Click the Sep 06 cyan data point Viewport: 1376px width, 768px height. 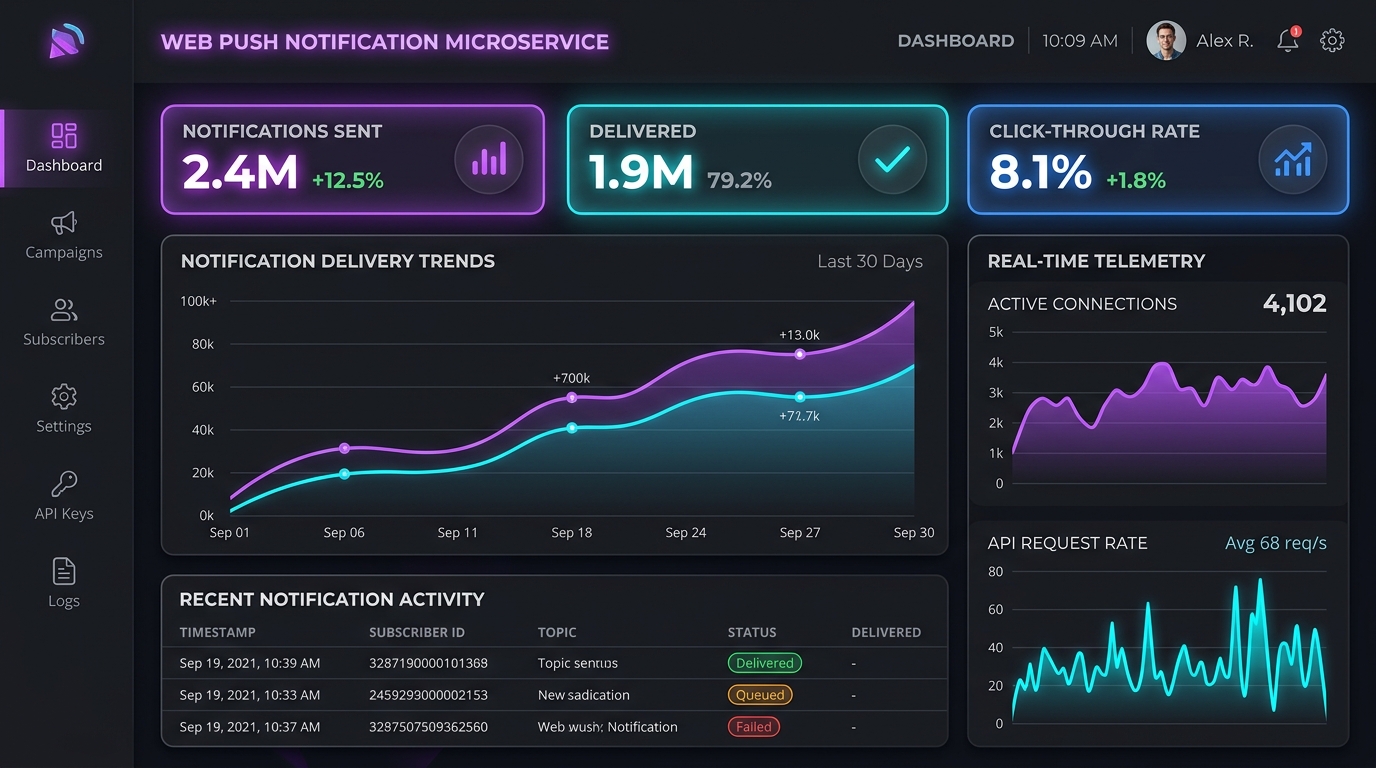344,474
